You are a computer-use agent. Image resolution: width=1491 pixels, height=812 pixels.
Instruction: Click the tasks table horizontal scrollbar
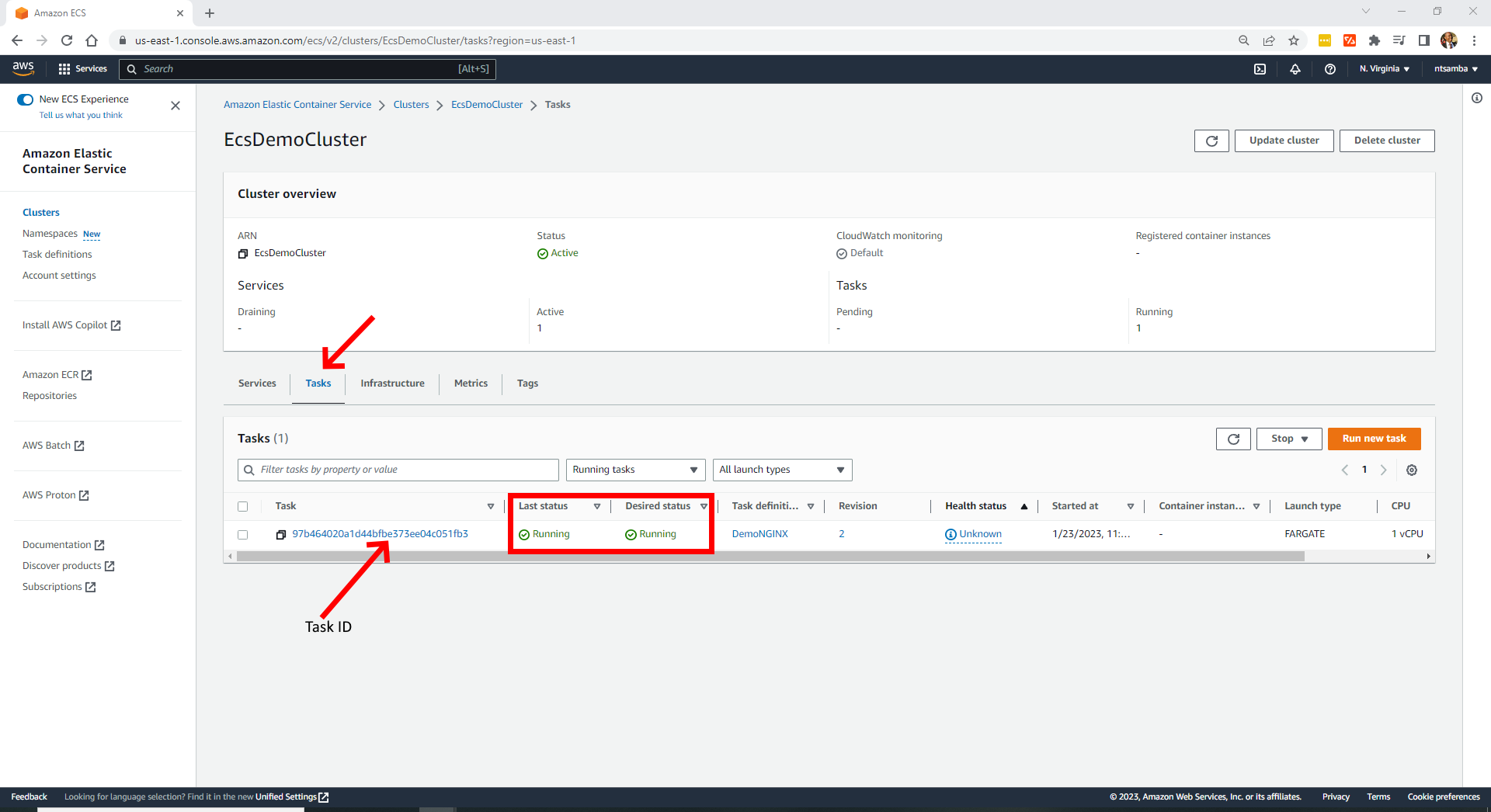pyautogui.click(x=769, y=556)
